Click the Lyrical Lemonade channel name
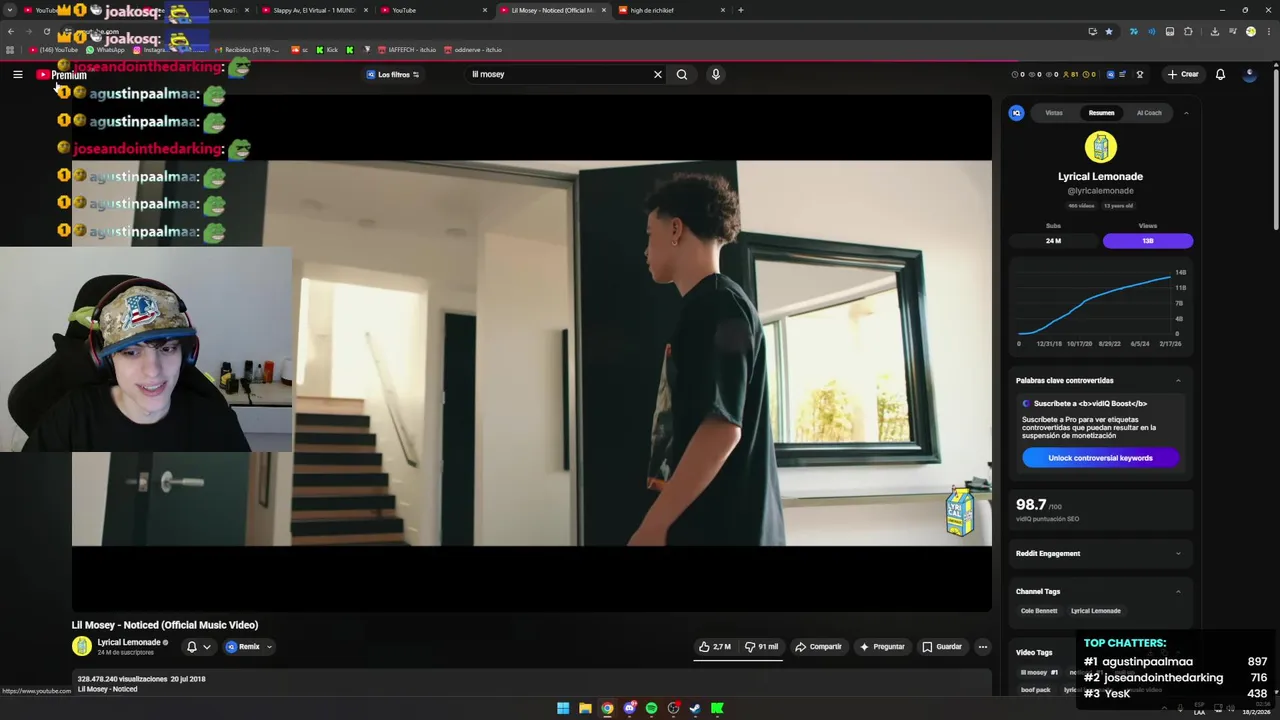This screenshot has width=1280, height=720. 1100,176
